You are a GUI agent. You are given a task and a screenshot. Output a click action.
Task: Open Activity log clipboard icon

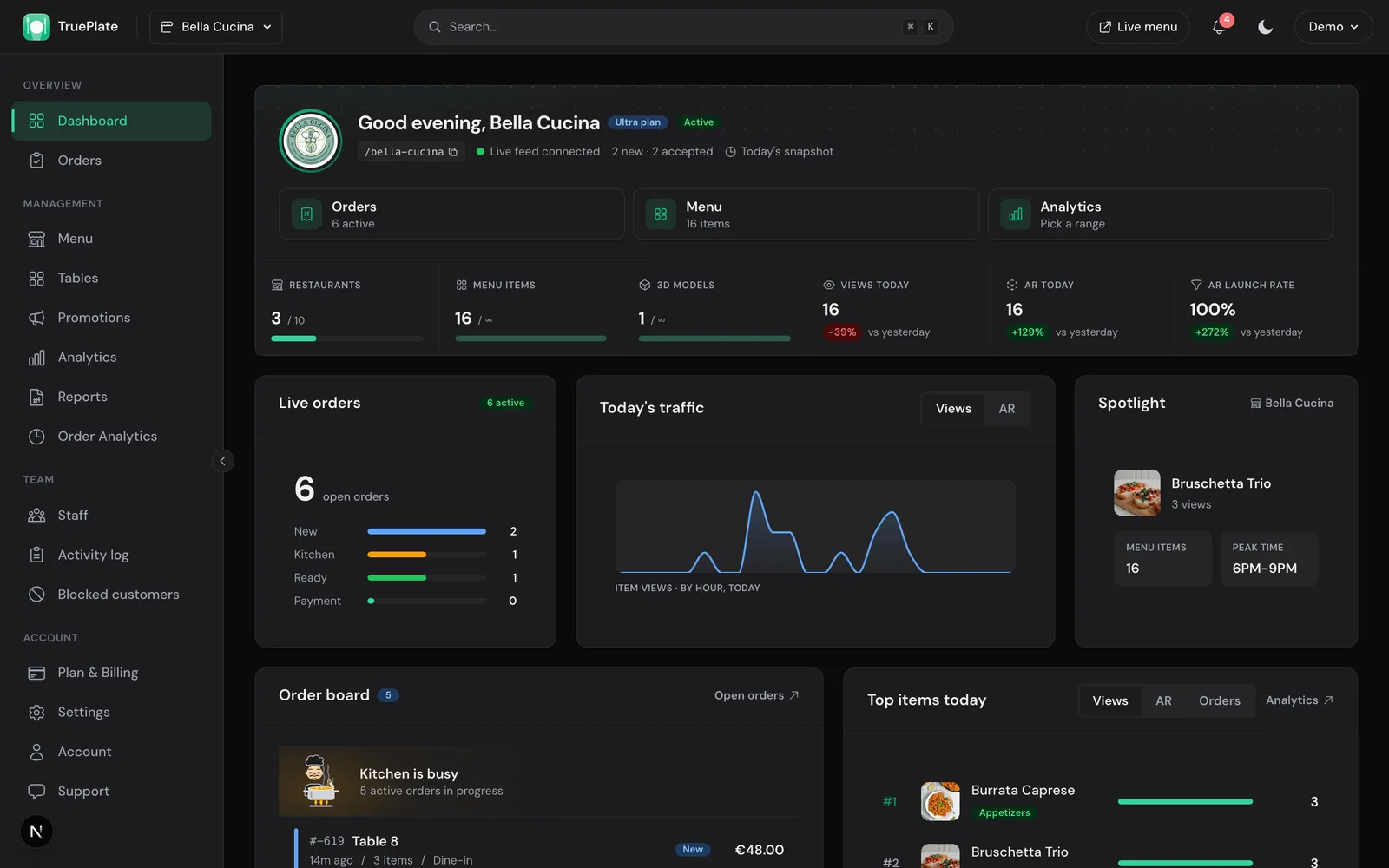click(36, 555)
